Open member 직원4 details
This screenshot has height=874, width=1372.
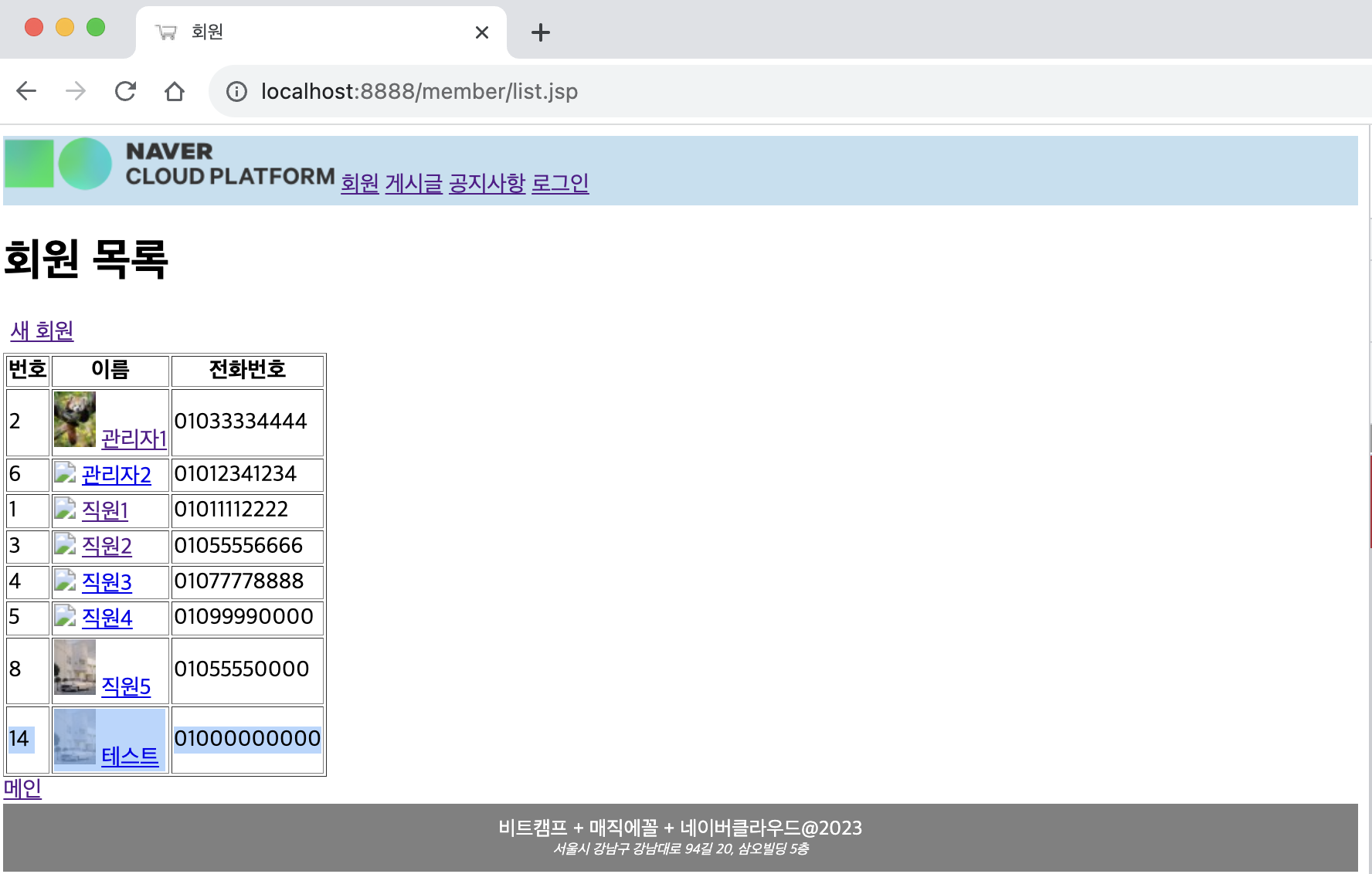(107, 617)
